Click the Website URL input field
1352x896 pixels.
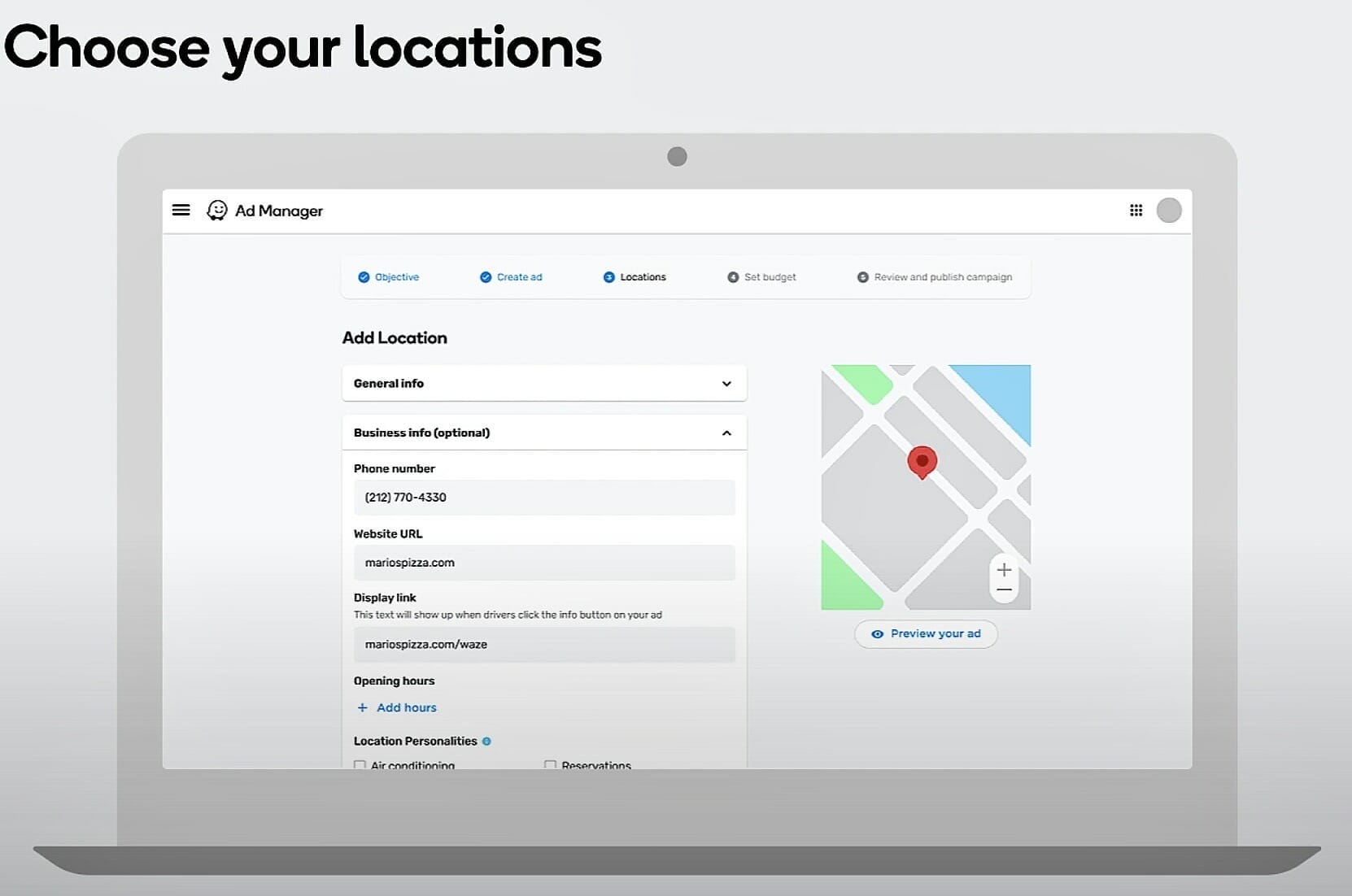[x=543, y=563]
